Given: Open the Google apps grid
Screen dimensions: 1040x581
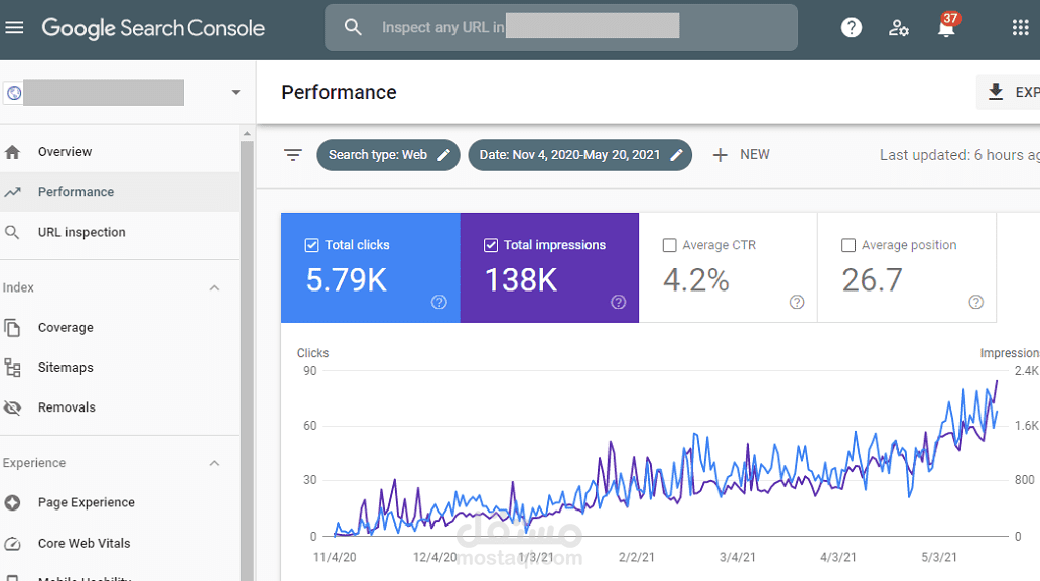Looking at the screenshot, I should pyautogui.click(x=1021, y=27).
